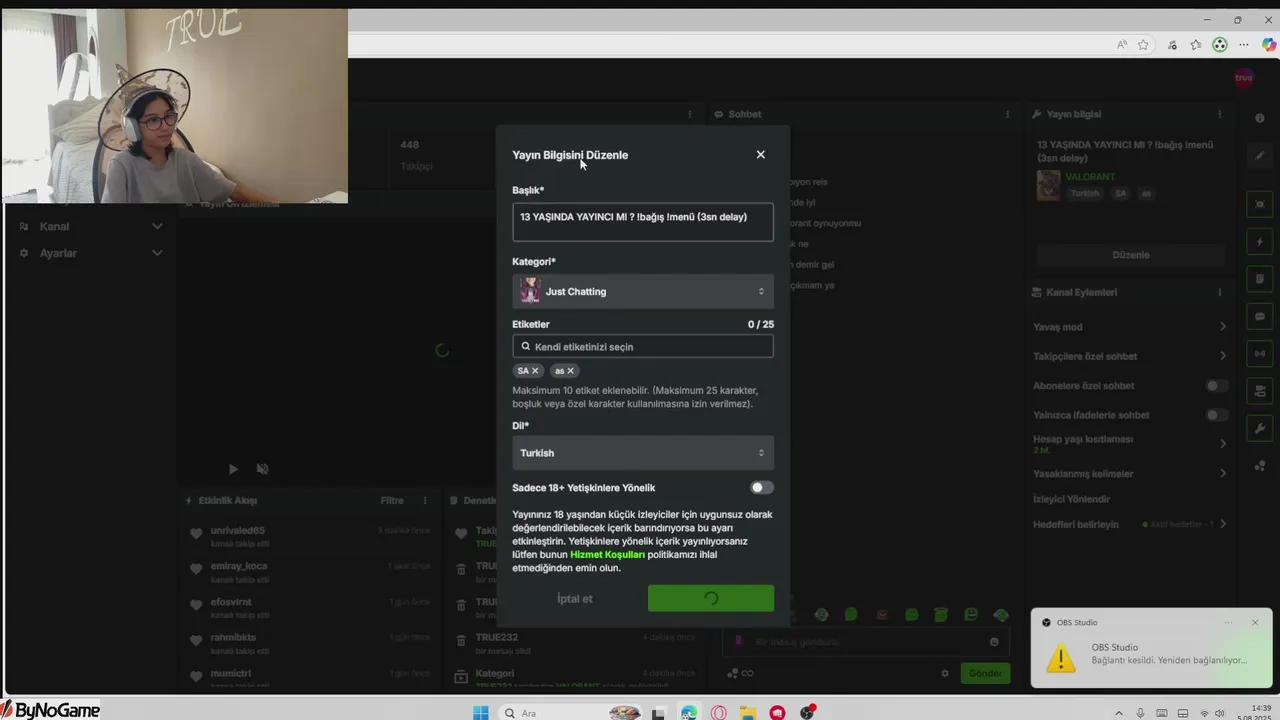Select emiray_koca follower entry
This screenshot has width=1280, height=720.
310,572
